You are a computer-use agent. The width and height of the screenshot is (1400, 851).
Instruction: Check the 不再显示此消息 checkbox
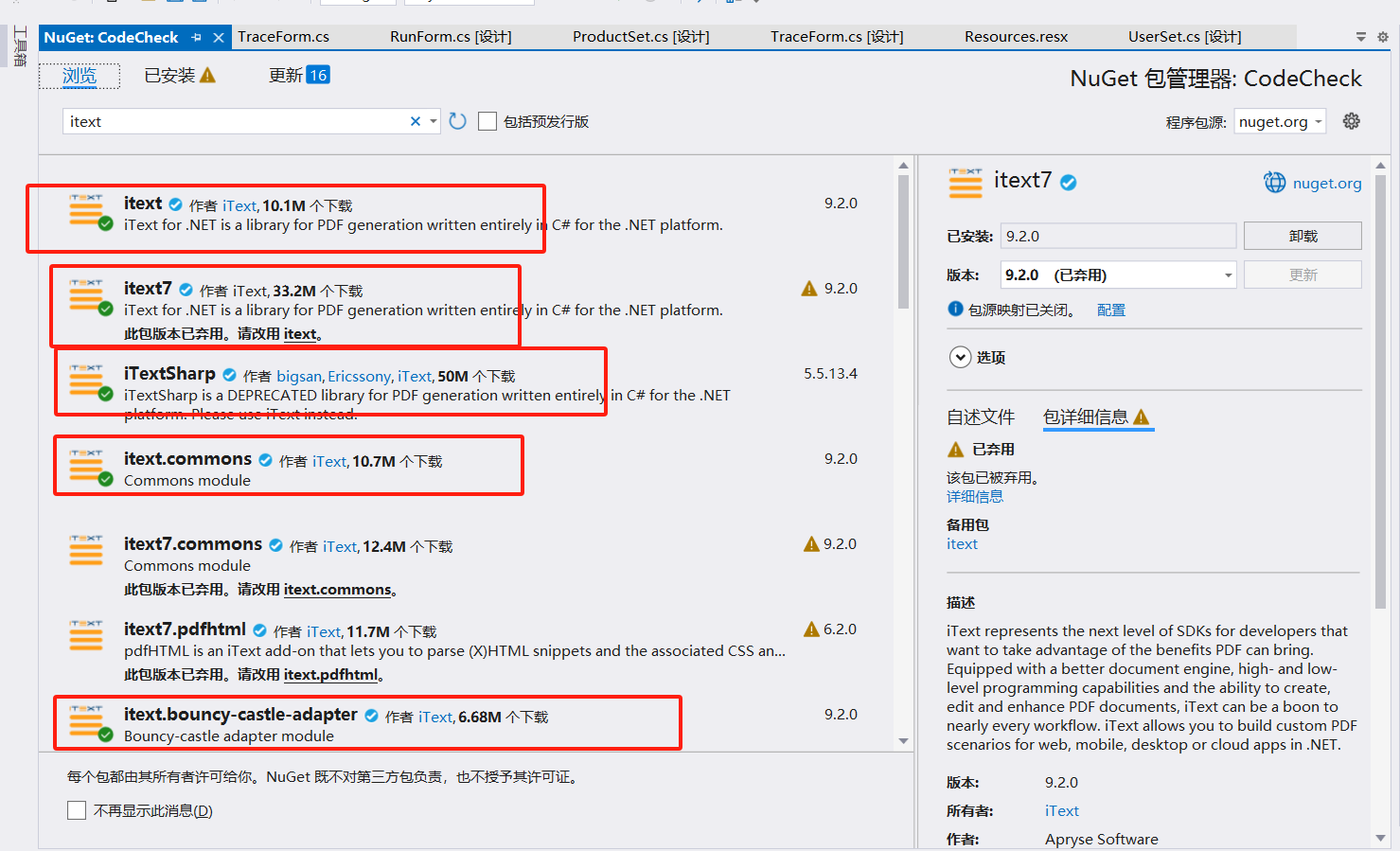(x=76, y=810)
